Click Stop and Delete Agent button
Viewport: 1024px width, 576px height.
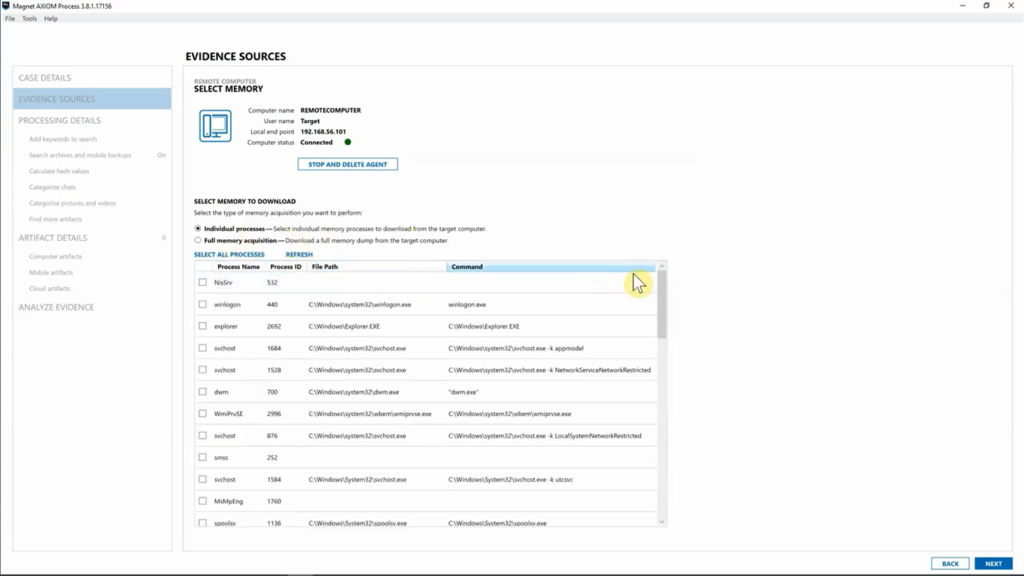[x=347, y=165]
